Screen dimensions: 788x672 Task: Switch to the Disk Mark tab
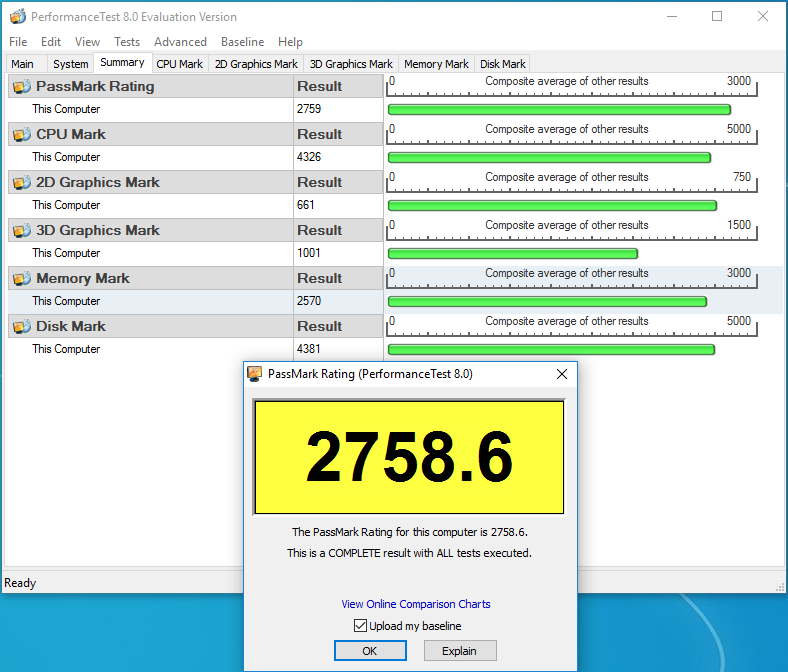point(503,64)
